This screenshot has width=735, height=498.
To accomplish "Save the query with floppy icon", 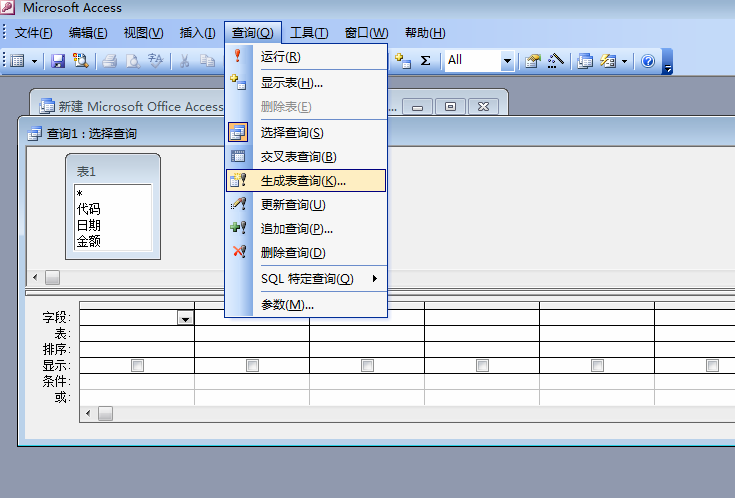I will tap(58, 61).
